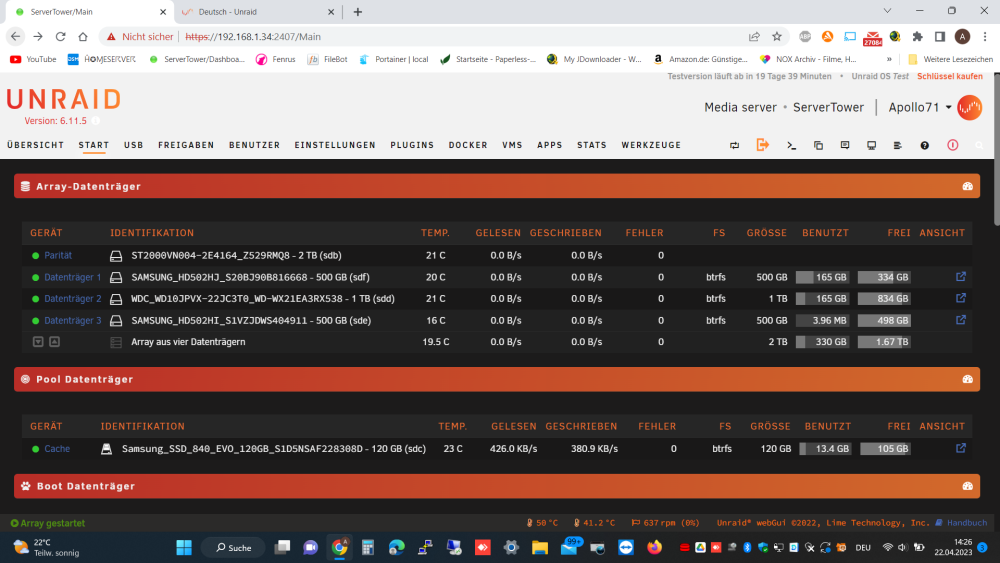The height and width of the screenshot is (563, 1000).
Task: Open the FileBot bookmark
Action: pos(328,59)
